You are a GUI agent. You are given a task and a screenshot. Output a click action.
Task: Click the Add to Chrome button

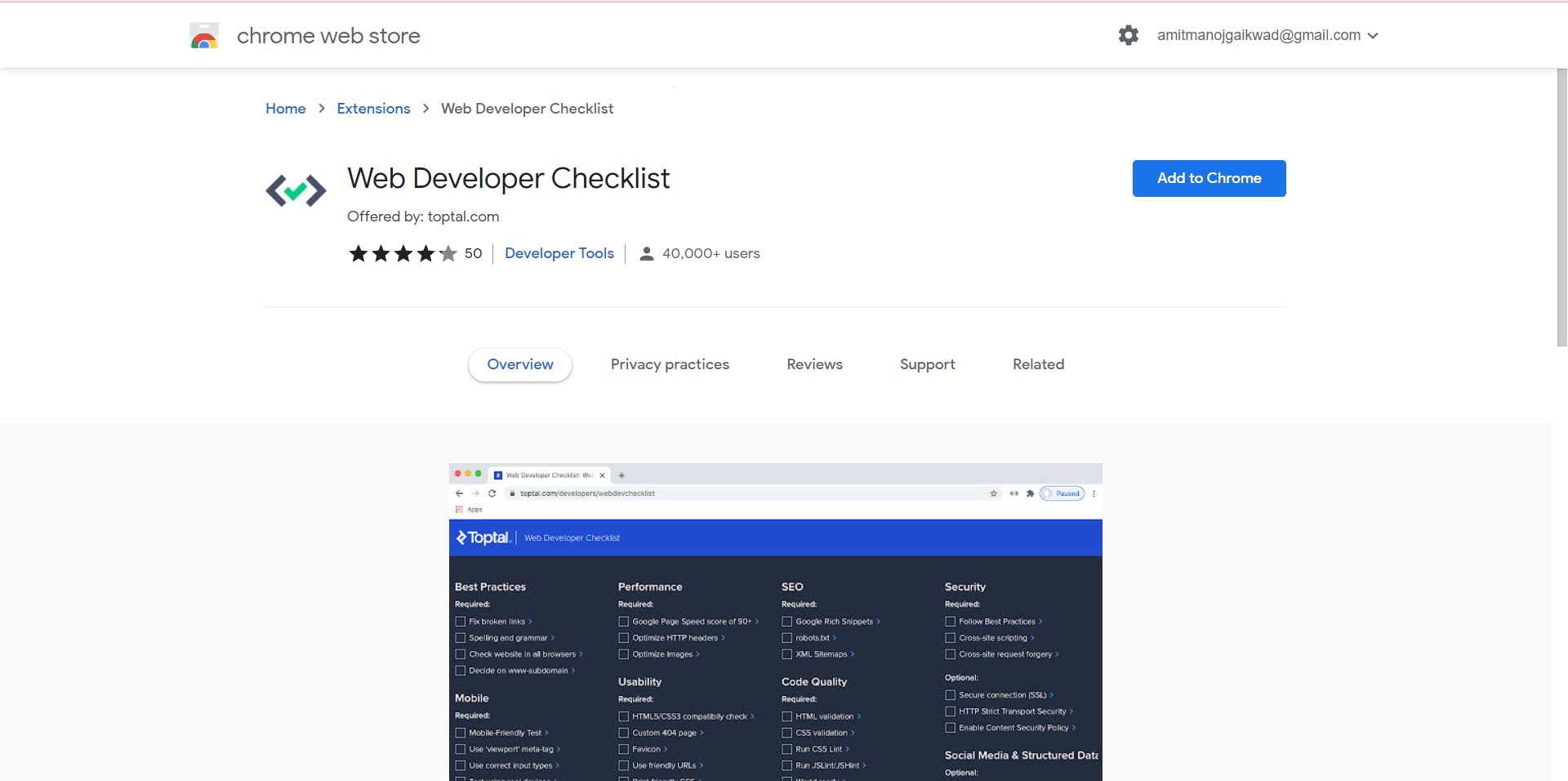click(x=1209, y=178)
